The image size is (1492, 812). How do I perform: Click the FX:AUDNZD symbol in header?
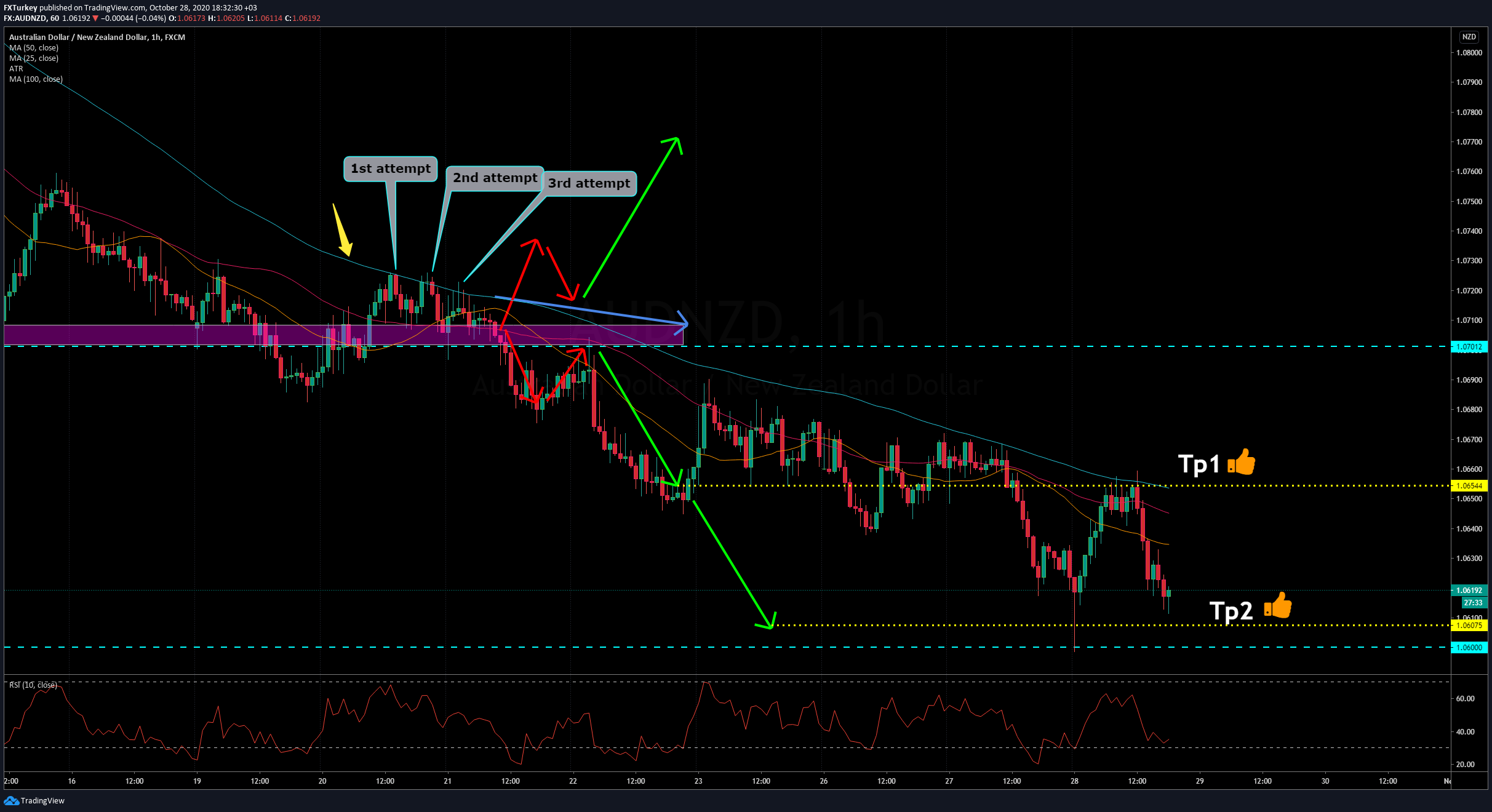25,18
